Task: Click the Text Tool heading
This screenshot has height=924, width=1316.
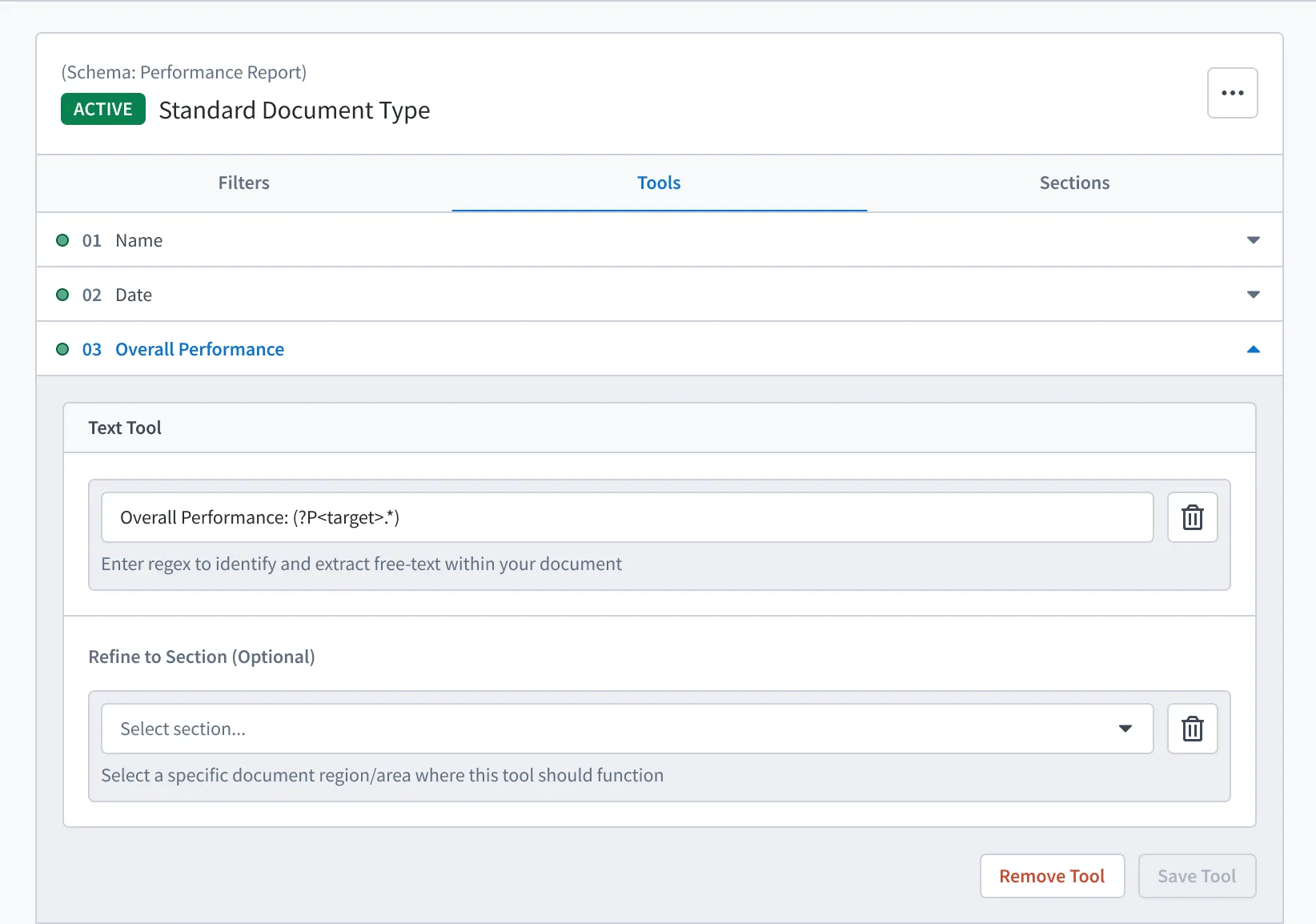Action: [x=125, y=428]
